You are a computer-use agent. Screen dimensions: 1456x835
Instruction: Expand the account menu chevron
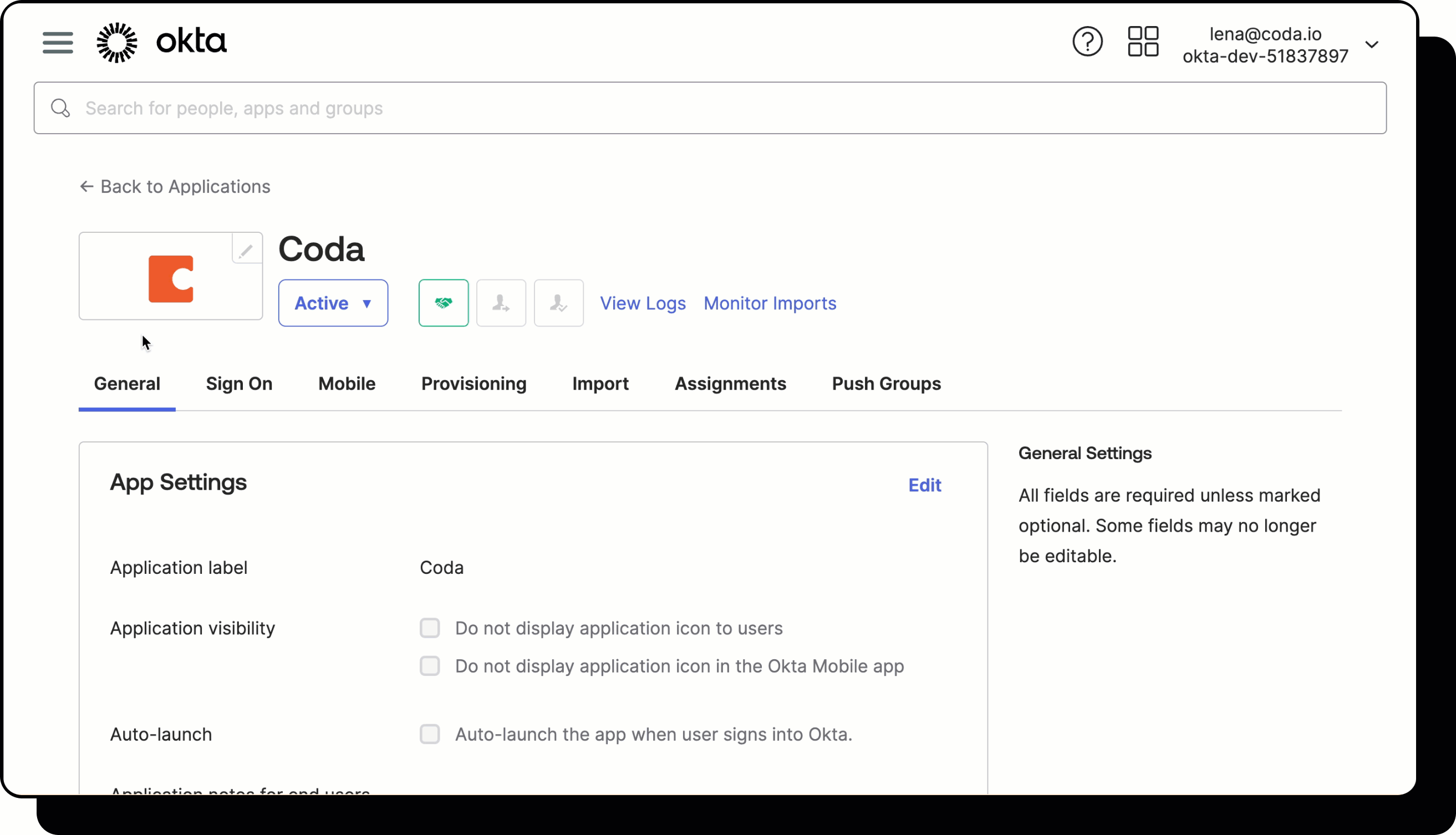pyautogui.click(x=1372, y=44)
